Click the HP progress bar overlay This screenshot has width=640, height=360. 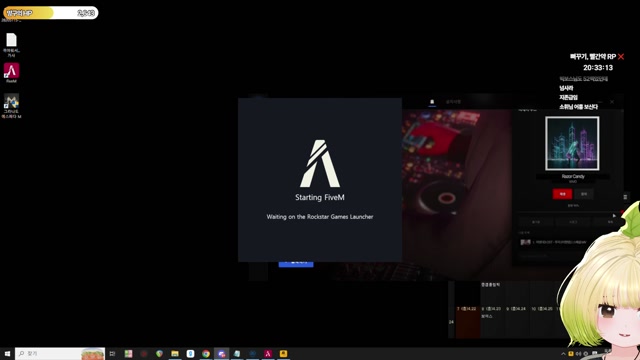[x=51, y=13]
